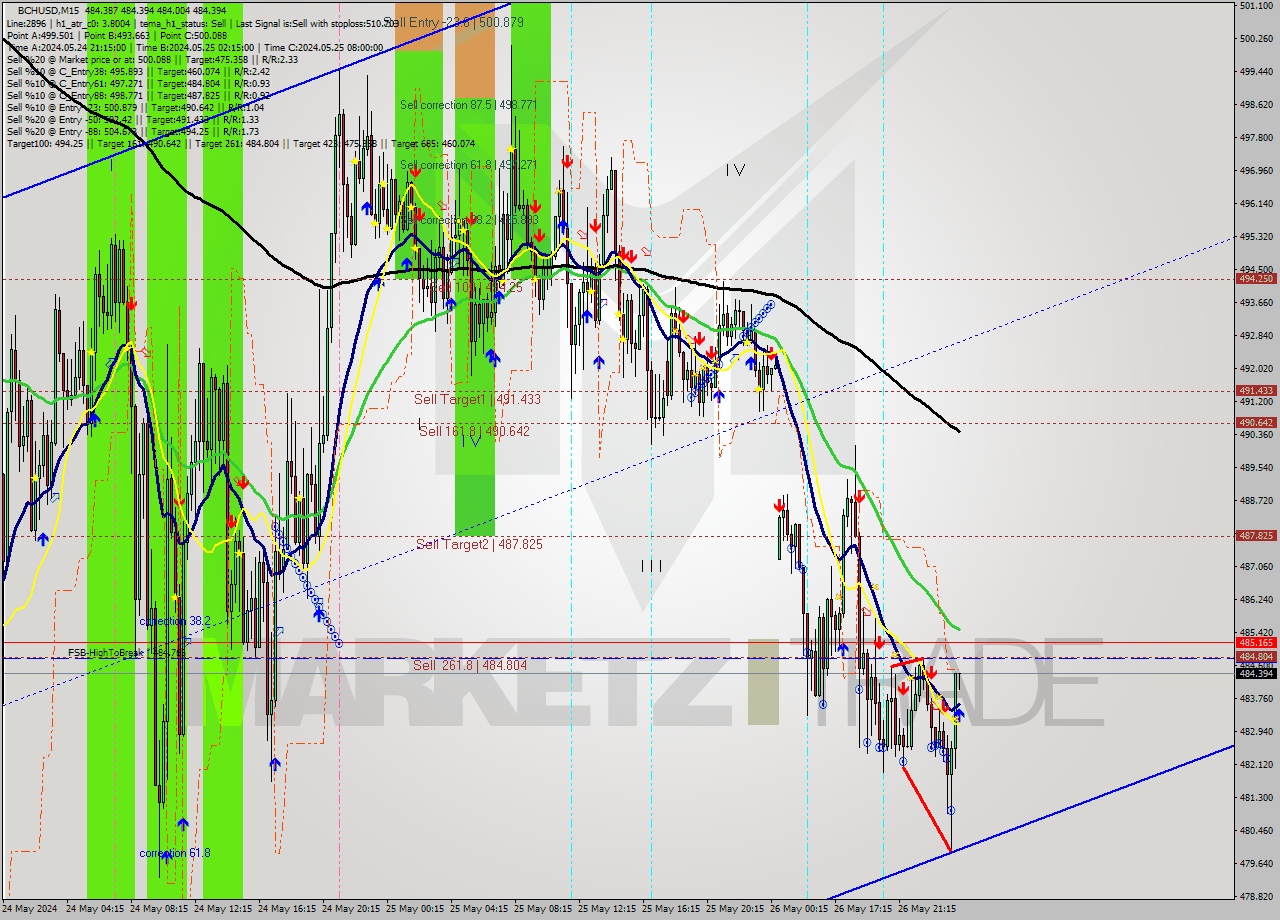1280x920 pixels.
Task: Click the '26 May 00:15' time label
Action: point(800,910)
